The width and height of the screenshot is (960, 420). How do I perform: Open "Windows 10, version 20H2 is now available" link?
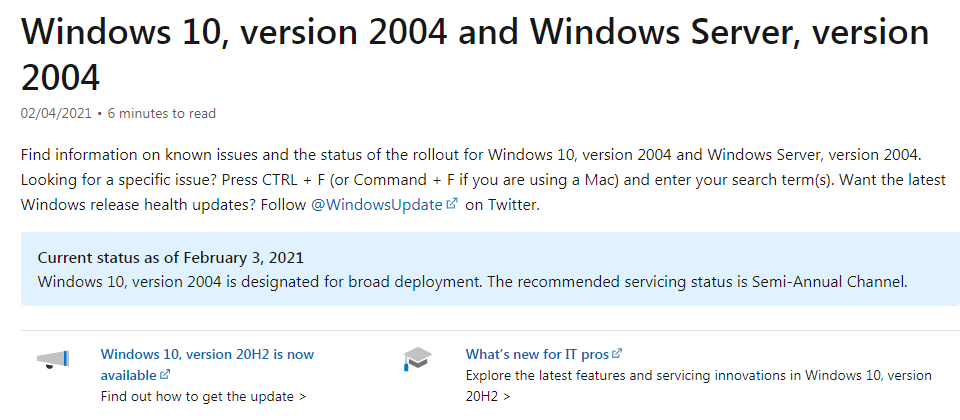[x=207, y=364]
